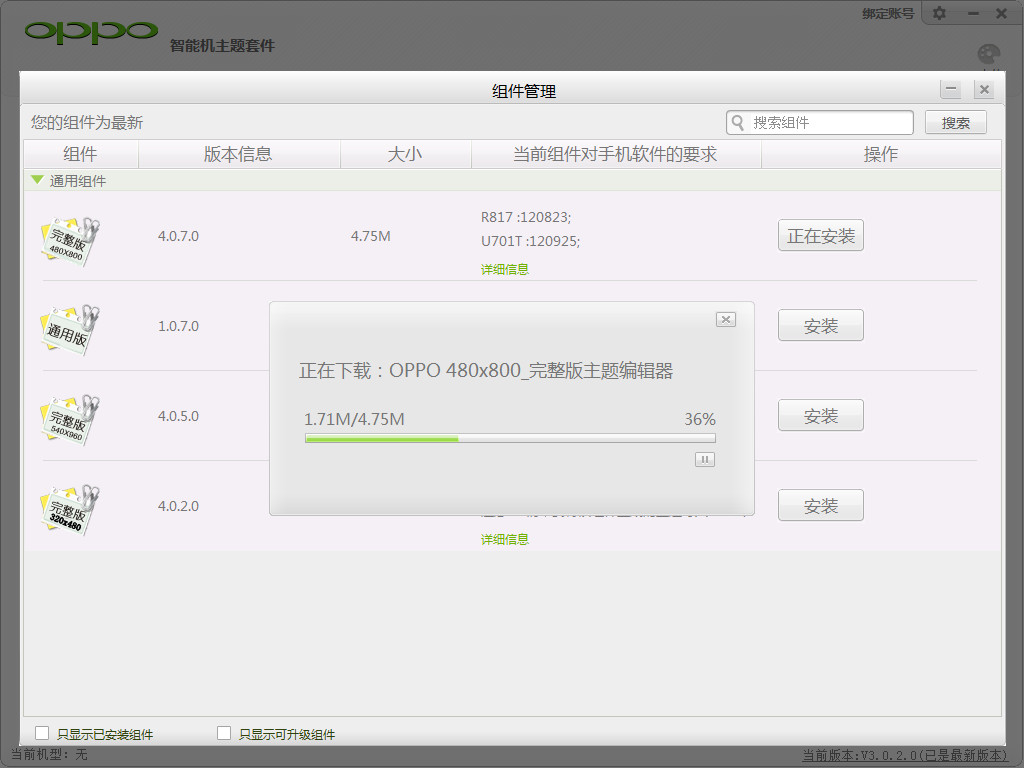Click requirement text U701T :120925;
This screenshot has width=1024, height=768.
click(x=530, y=242)
